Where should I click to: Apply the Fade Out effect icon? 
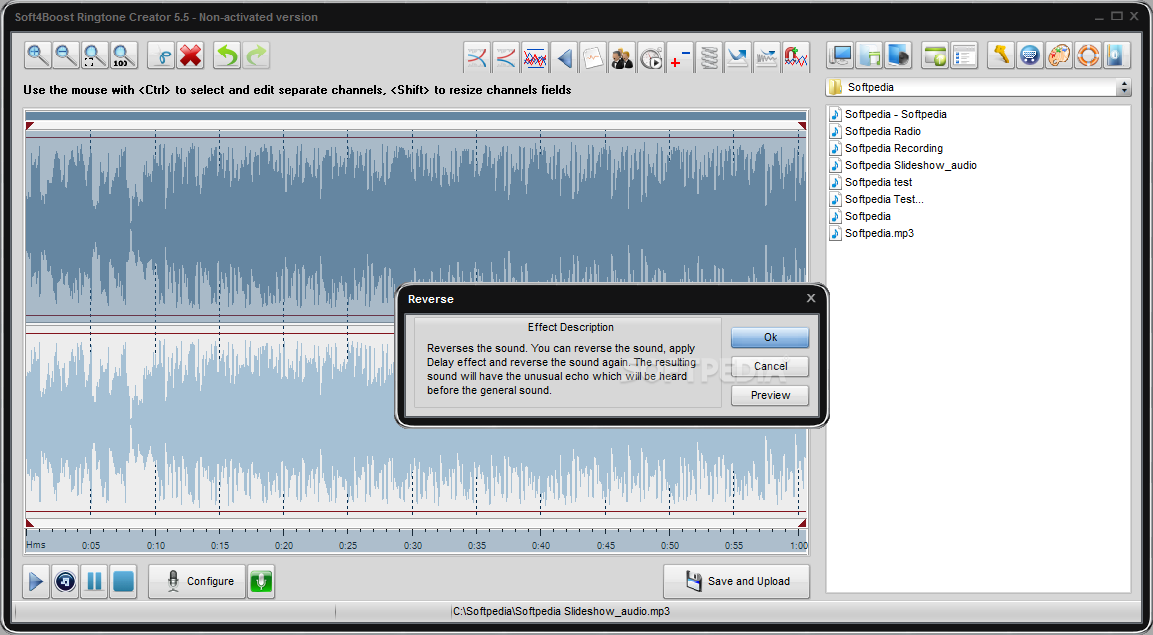[506, 57]
